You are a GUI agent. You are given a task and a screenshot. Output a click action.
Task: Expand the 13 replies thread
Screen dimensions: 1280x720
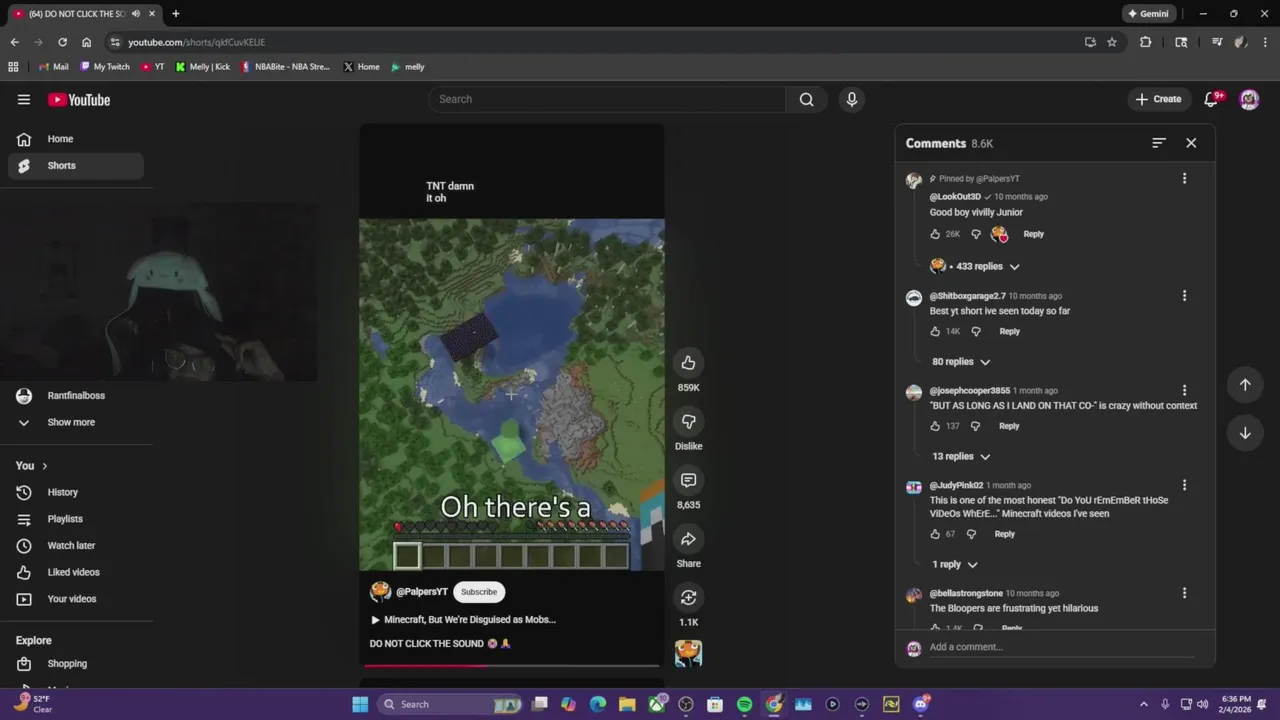(x=961, y=456)
